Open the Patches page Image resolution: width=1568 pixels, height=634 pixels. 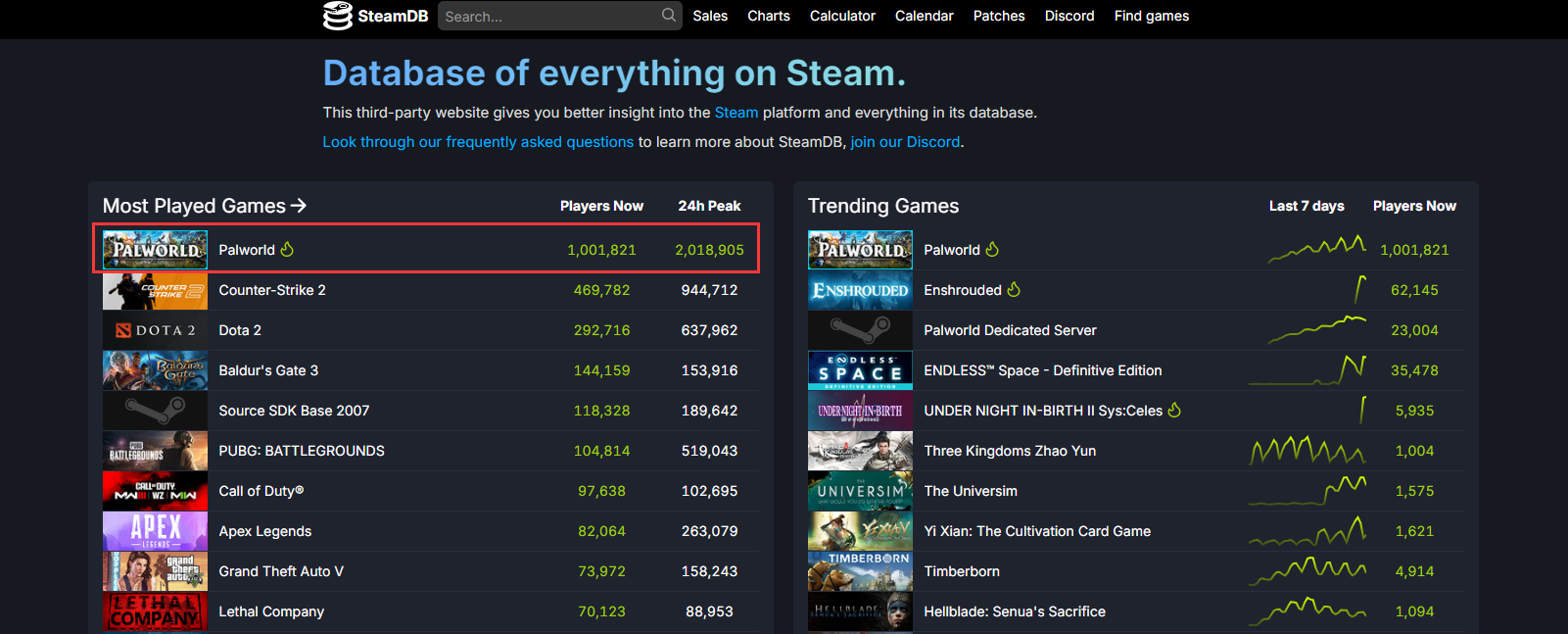(999, 16)
